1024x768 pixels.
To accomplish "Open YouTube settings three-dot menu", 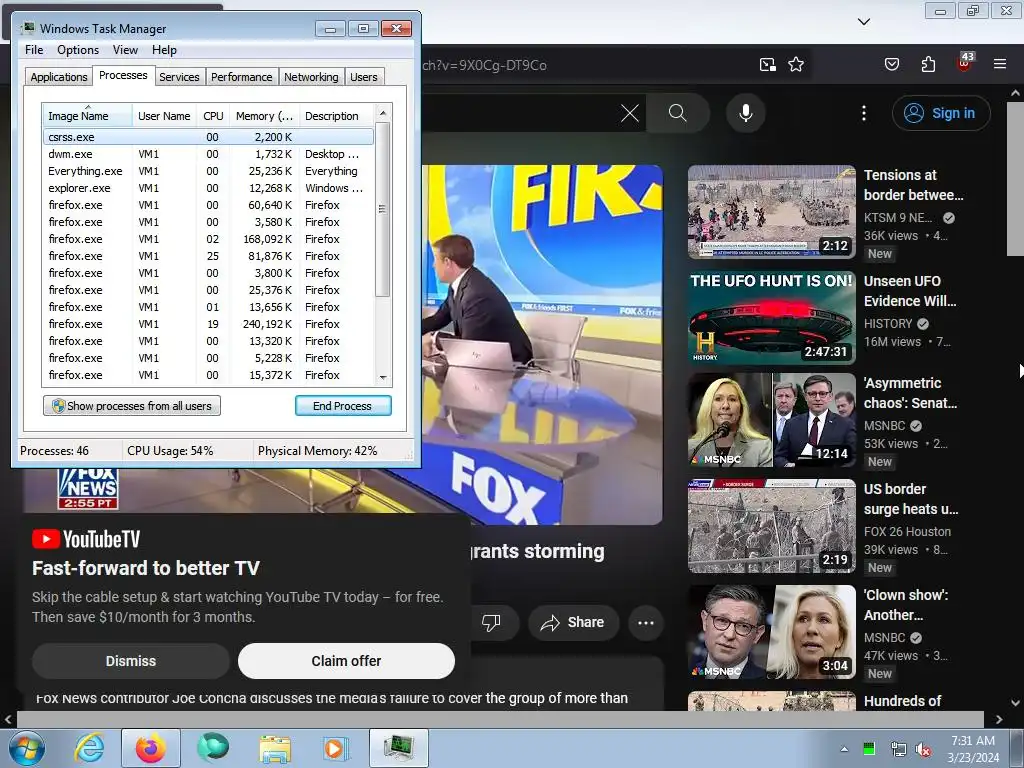I will pos(863,113).
